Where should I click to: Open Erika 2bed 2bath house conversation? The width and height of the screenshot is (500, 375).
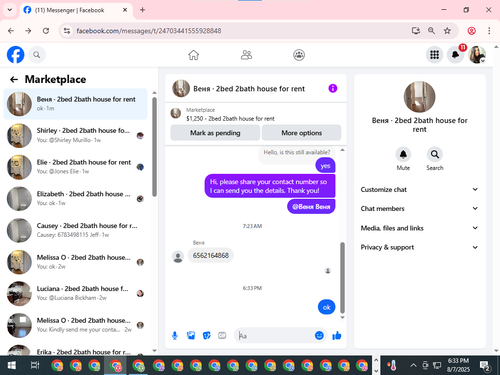[76, 350]
